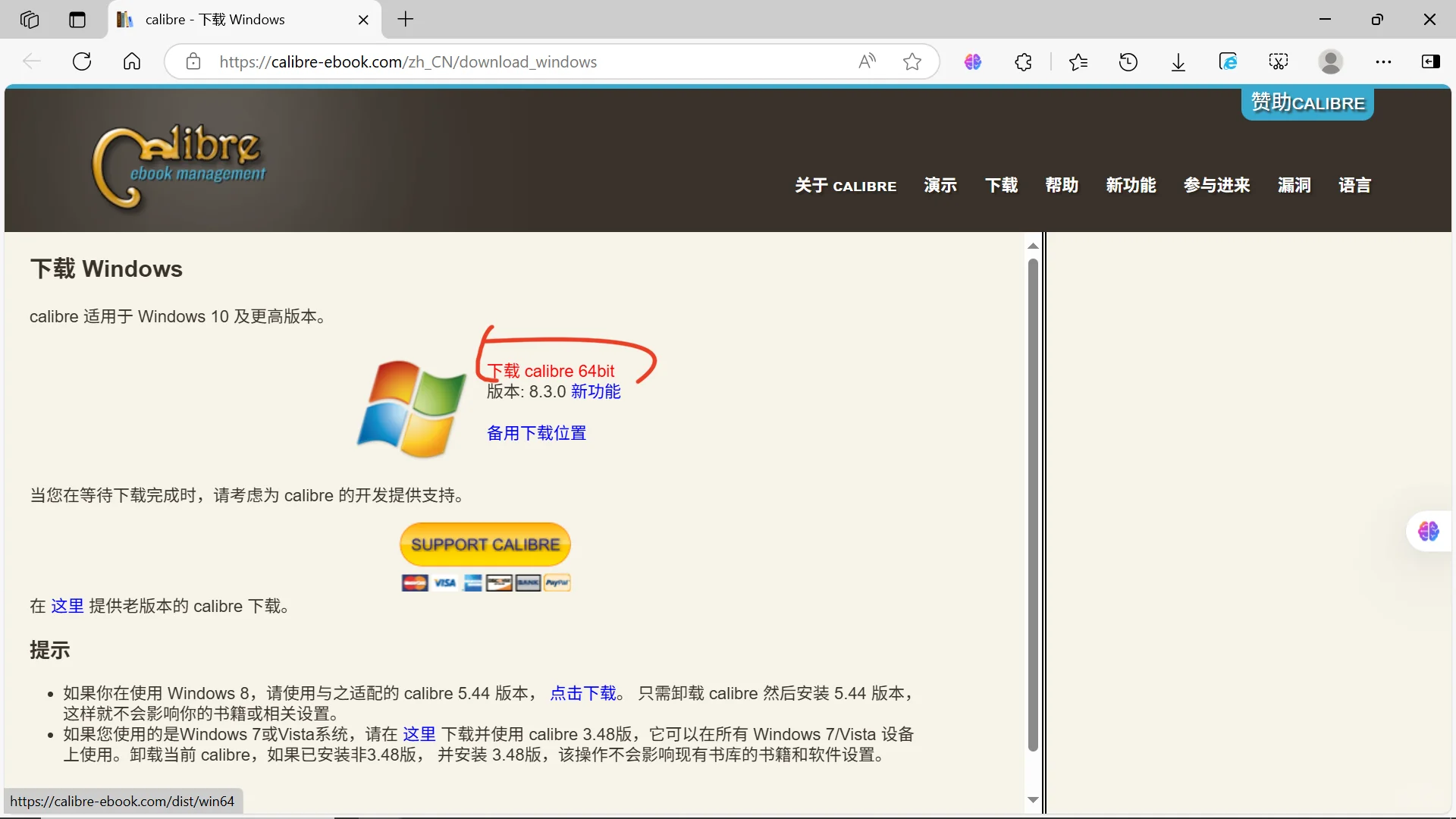1456x819 pixels.
Task: Open the Downloads panel
Action: click(x=1178, y=61)
